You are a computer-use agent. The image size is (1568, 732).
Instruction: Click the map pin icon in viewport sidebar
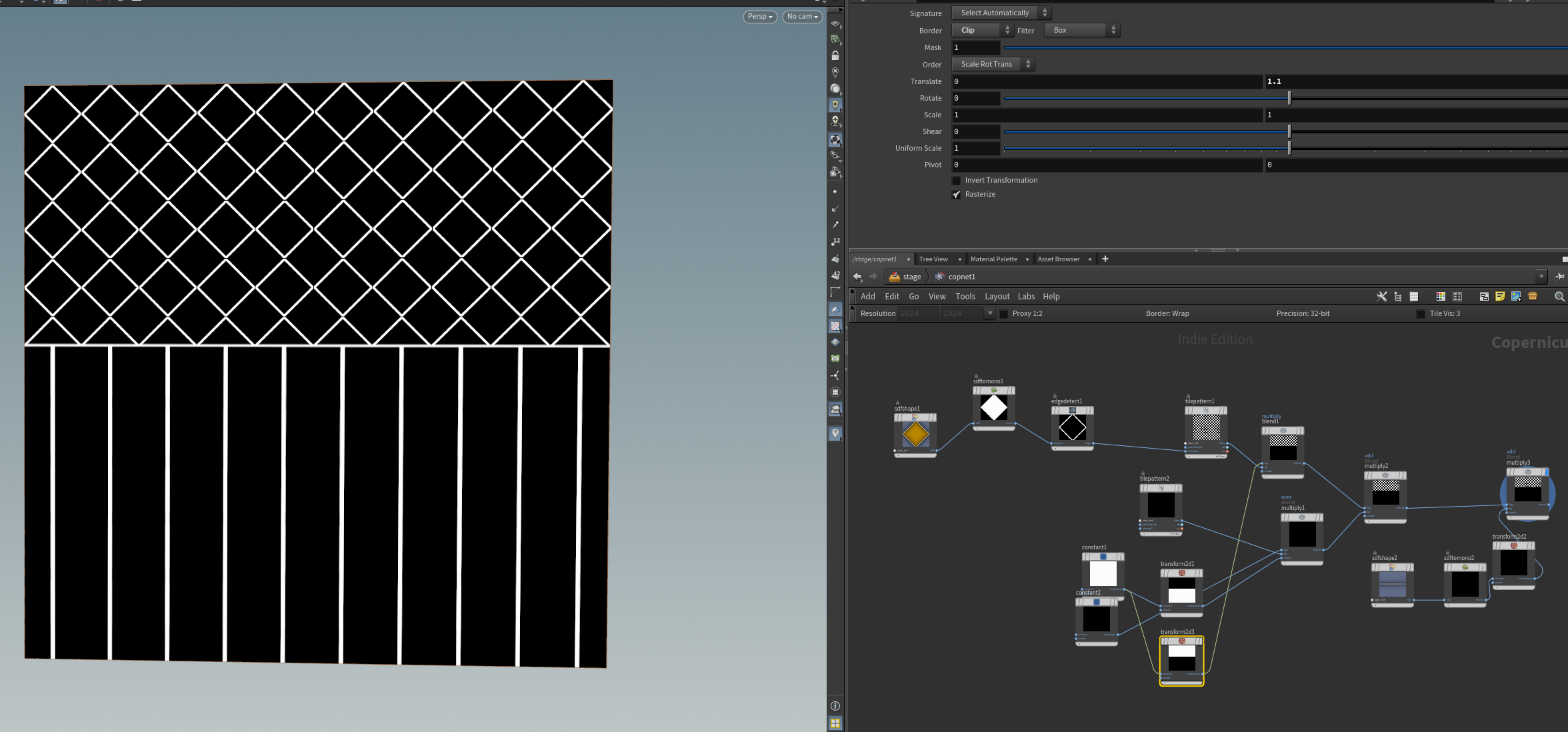(x=835, y=433)
